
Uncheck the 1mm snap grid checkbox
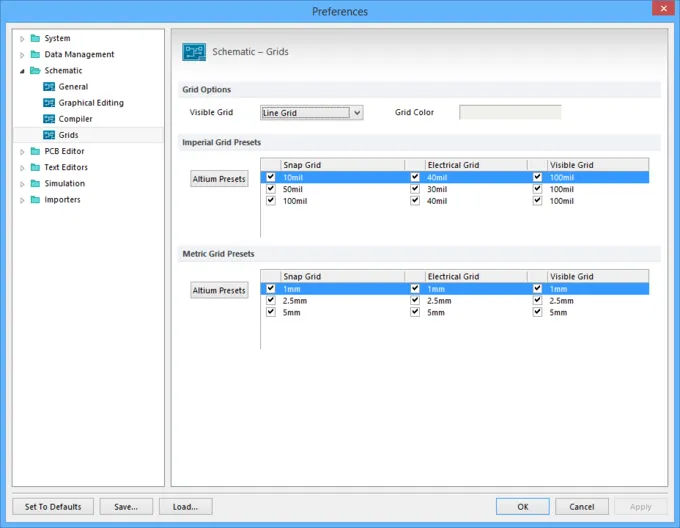[x=271, y=288]
